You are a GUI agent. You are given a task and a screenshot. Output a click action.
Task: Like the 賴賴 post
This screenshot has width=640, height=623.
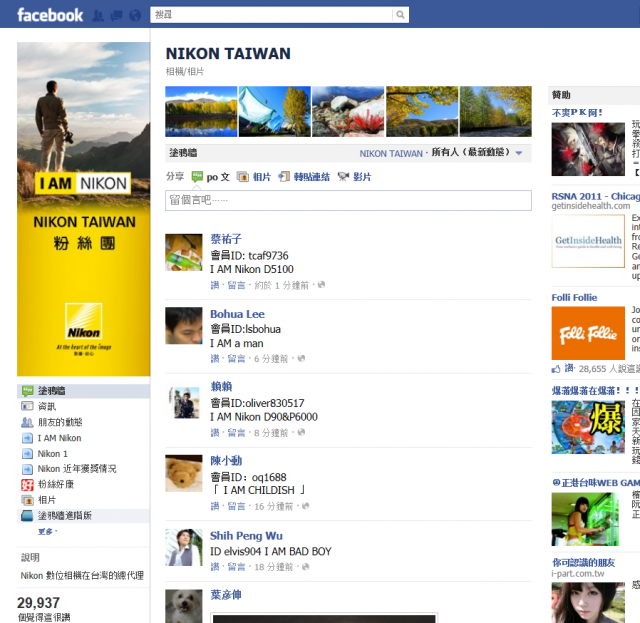point(215,432)
